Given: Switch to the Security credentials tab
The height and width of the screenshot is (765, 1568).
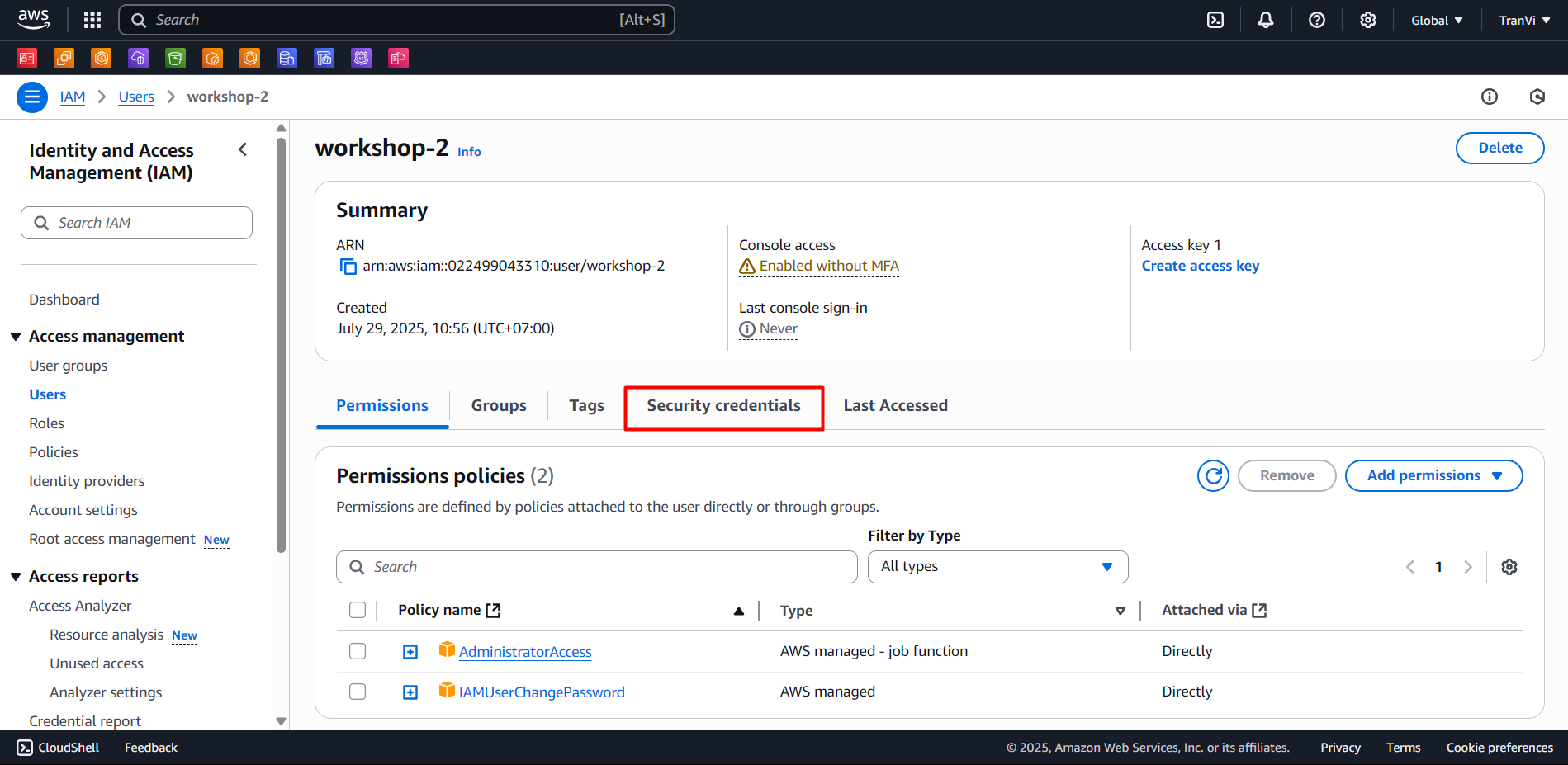Looking at the screenshot, I should coord(723,405).
